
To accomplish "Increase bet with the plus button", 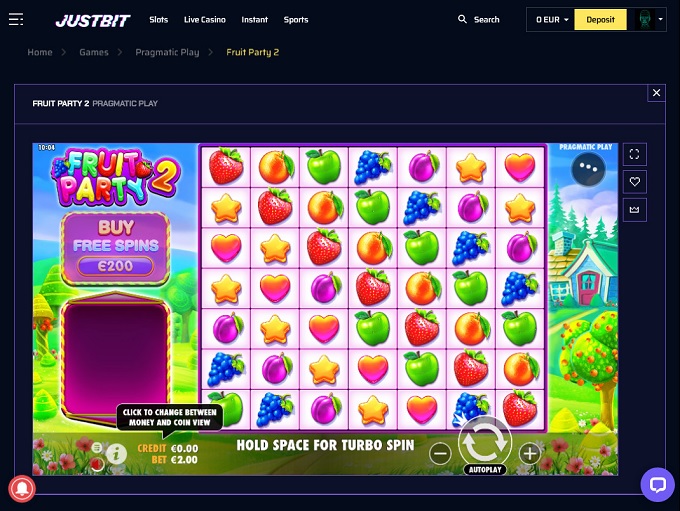I will pyautogui.click(x=530, y=453).
